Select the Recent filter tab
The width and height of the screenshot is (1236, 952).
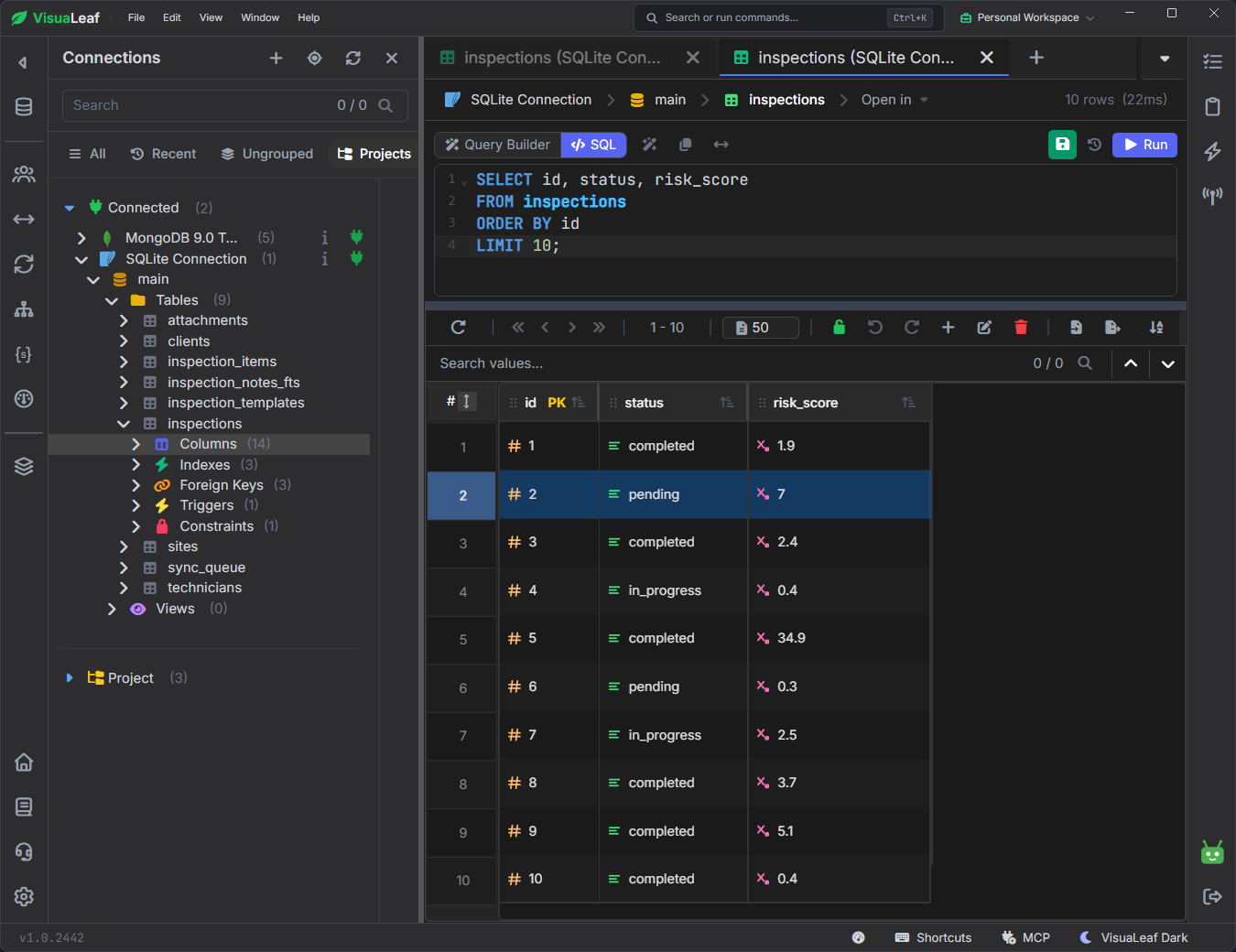163,154
